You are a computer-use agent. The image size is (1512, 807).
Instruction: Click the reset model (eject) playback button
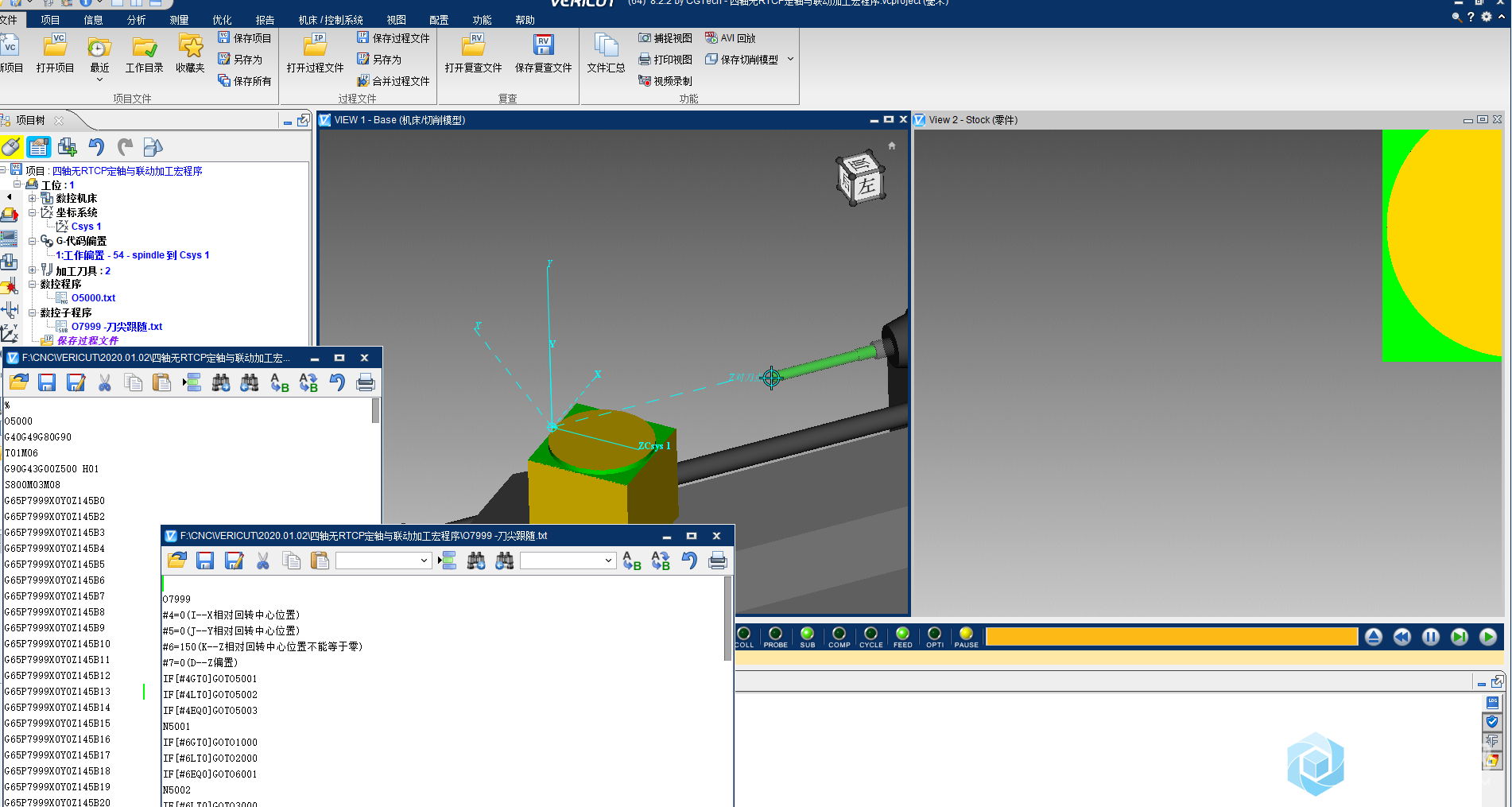pyautogui.click(x=1374, y=637)
